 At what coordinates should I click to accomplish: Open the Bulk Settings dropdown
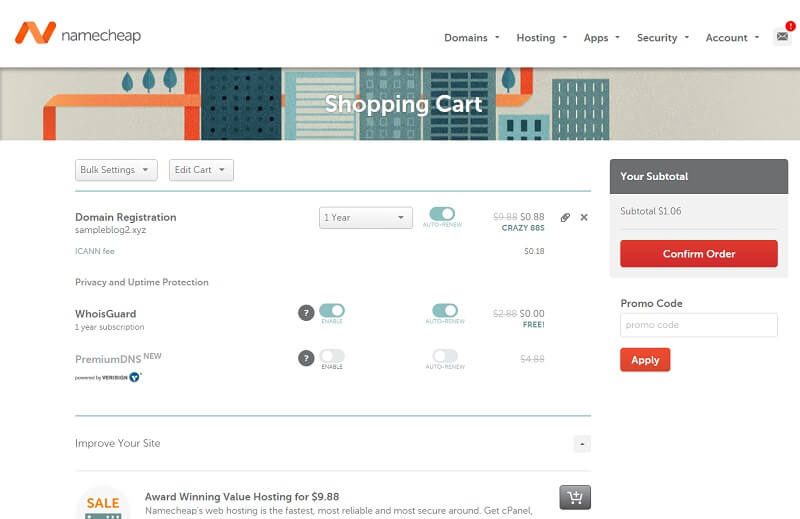tap(116, 170)
